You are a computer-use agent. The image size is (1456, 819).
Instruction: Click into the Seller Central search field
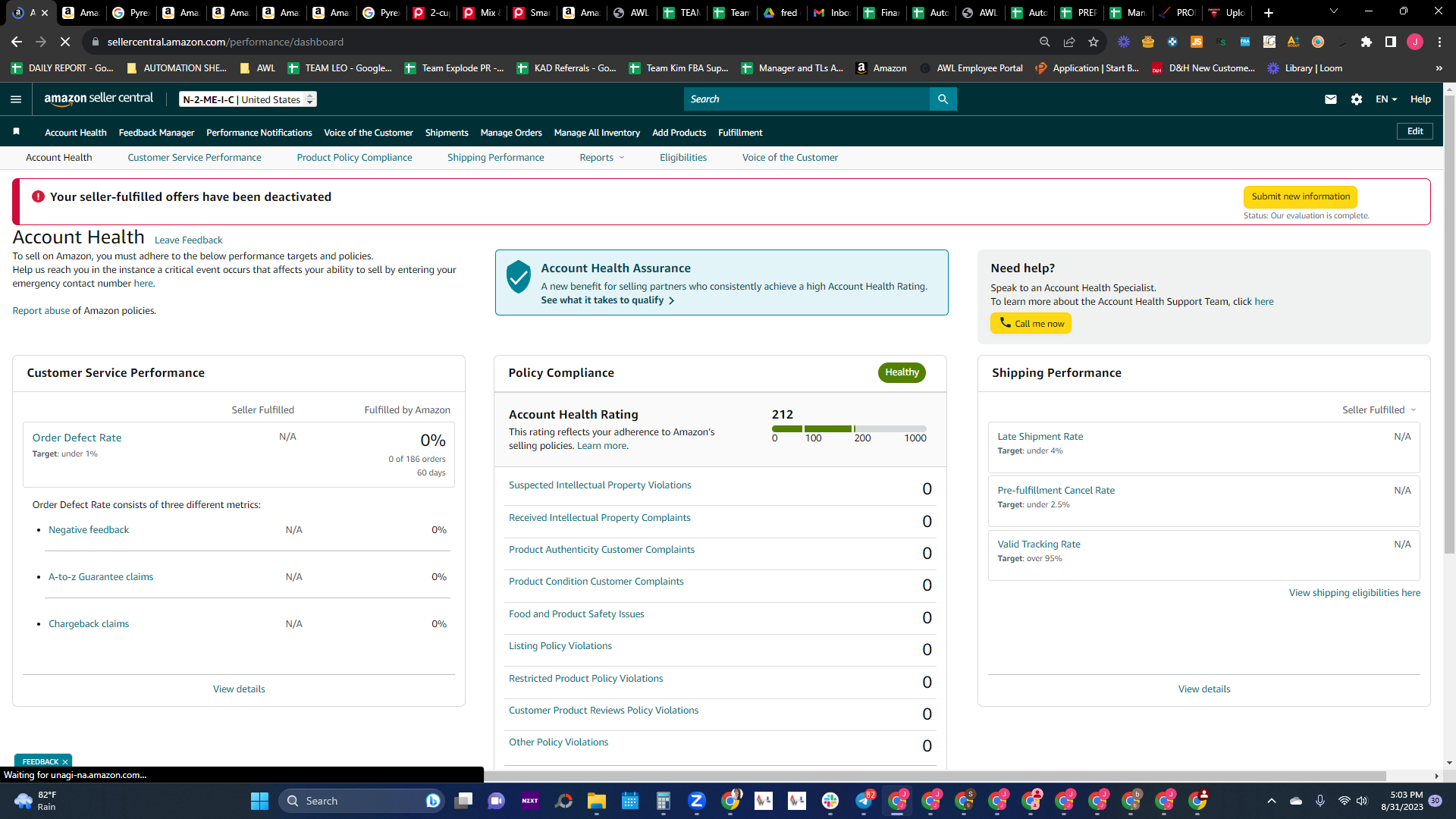(807, 99)
